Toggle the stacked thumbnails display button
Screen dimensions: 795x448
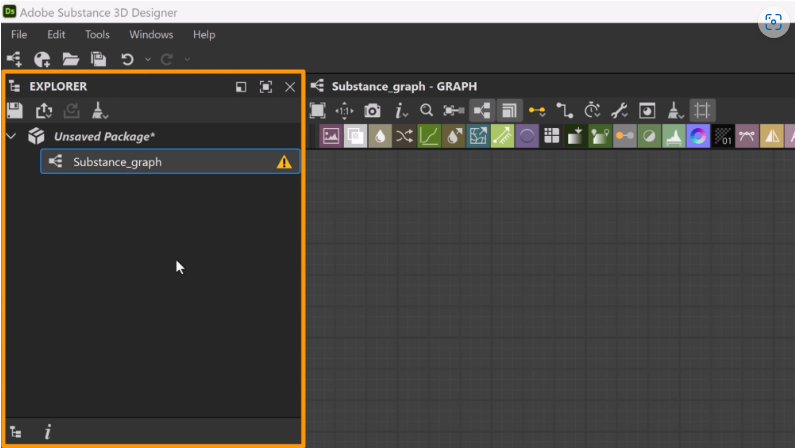[510, 110]
